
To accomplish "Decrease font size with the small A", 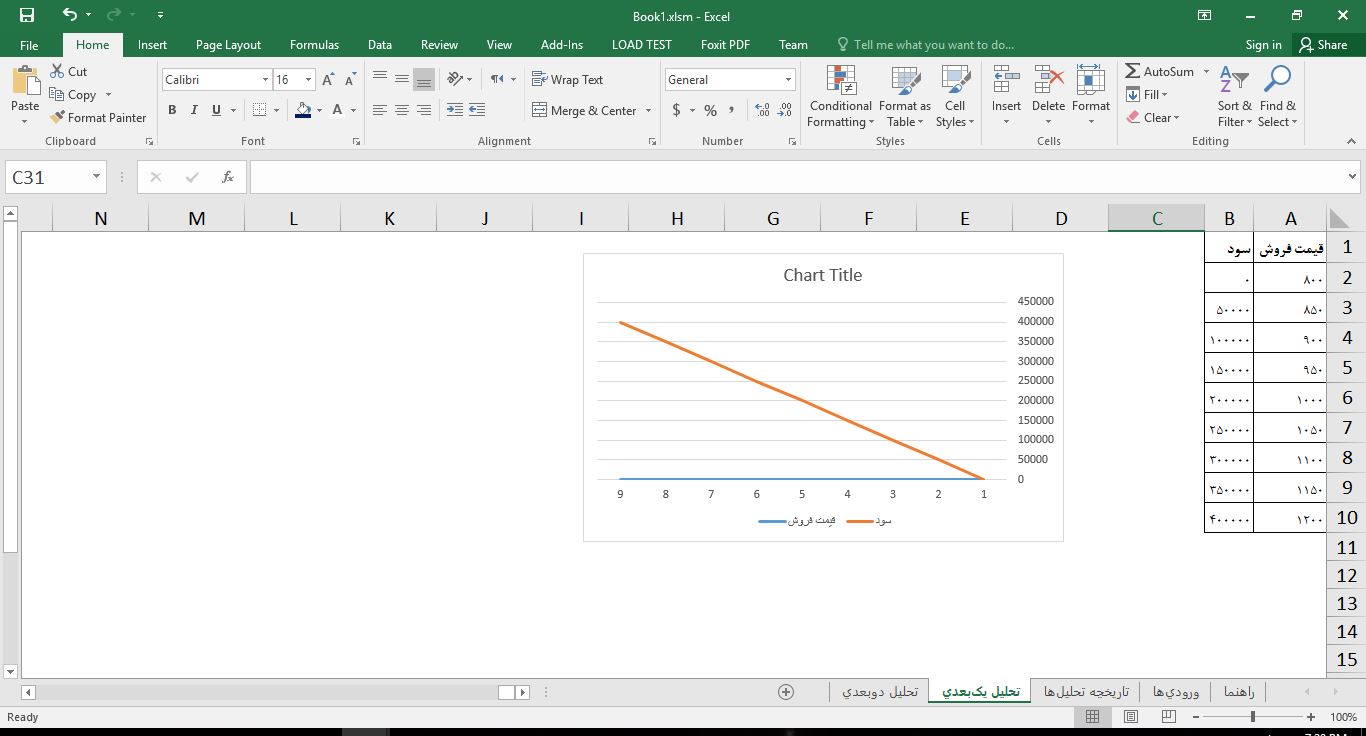I will (x=350, y=80).
